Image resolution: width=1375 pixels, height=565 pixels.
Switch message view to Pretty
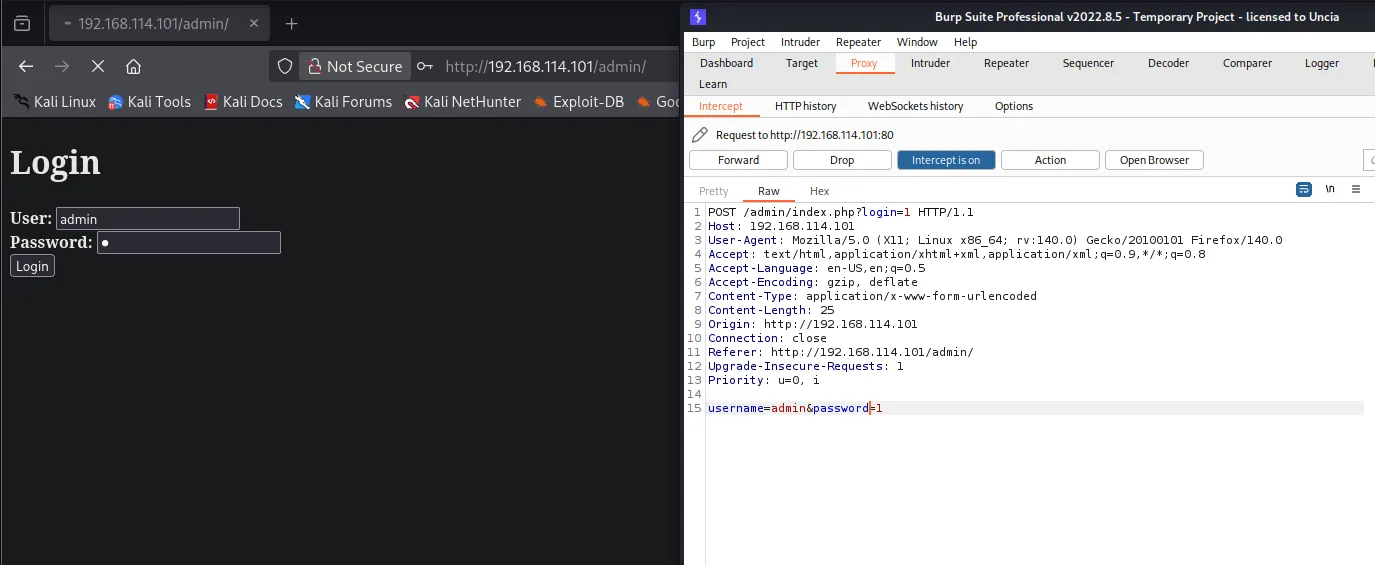[714, 191]
